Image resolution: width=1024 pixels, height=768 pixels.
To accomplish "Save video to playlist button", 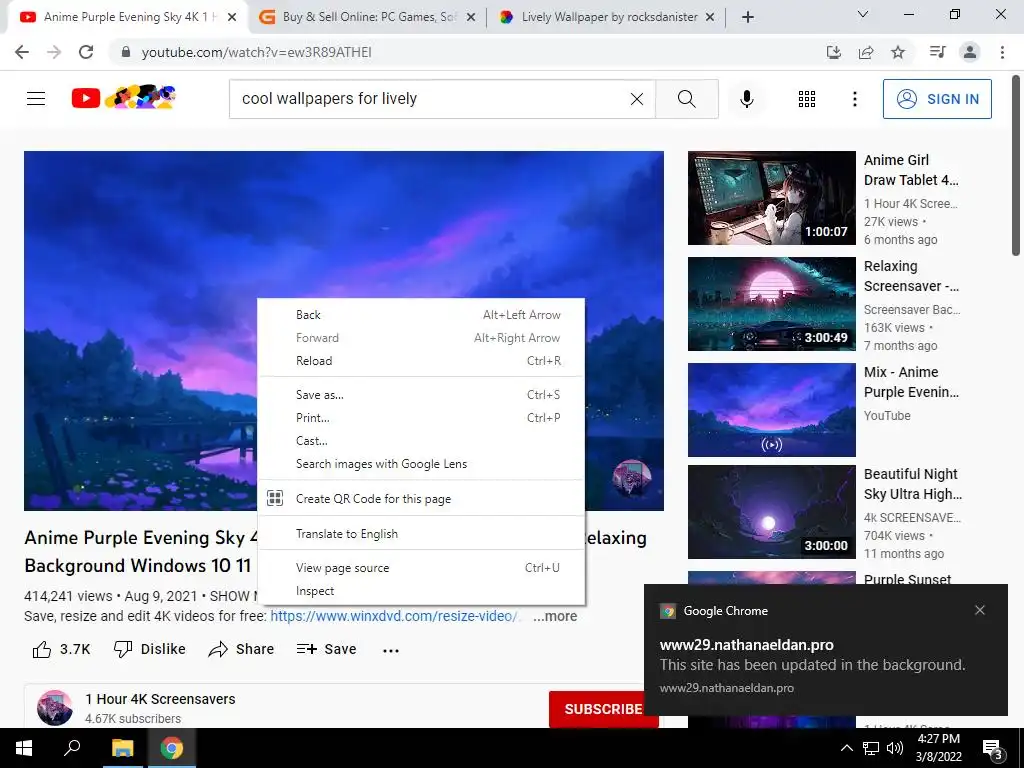I will (326, 649).
